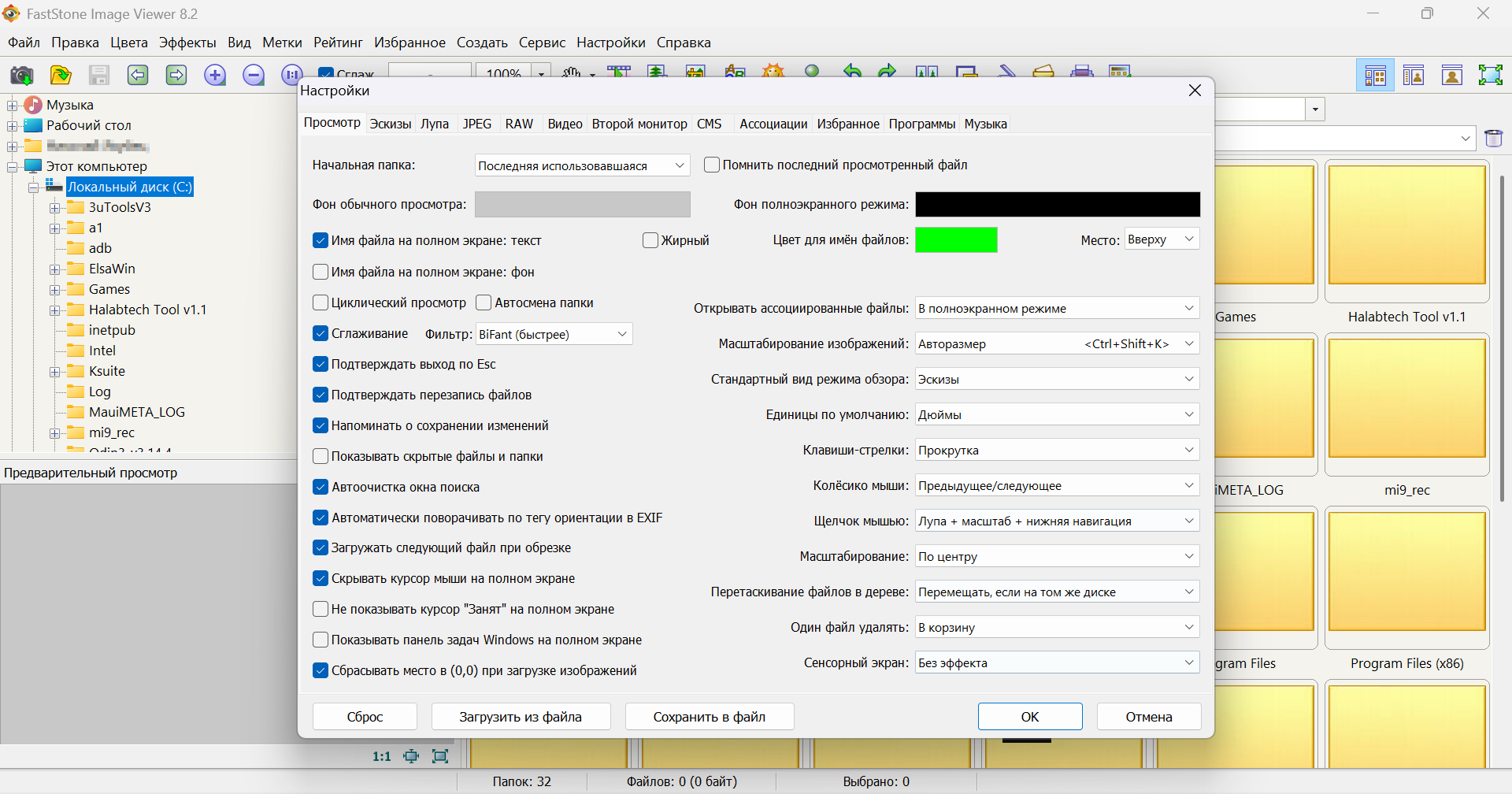Click the green undo arrow in the toolbar
Viewport: 1512px width, 794px height.
click(x=851, y=72)
